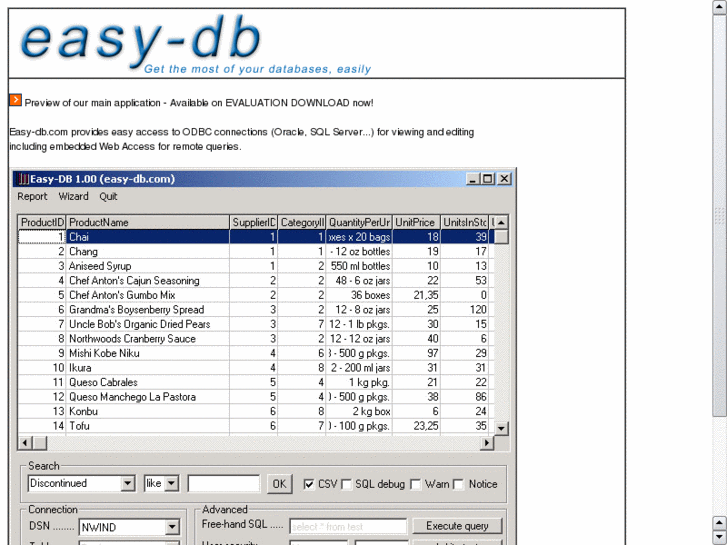727x545 pixels.
Task: Open the DSN NWIND dropdown
Action: (172, 527)
